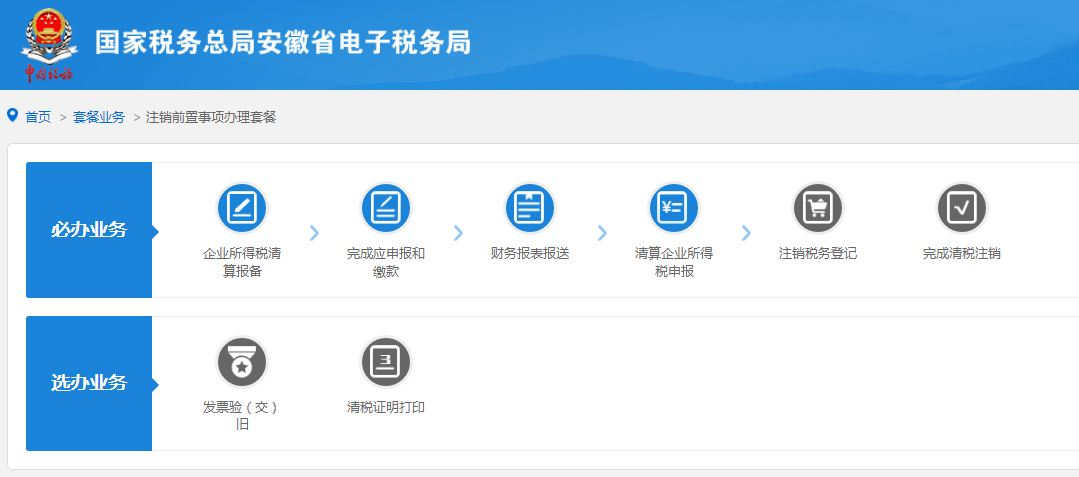Select the 必办业务 section tab
1079x477 pixels.
pos(89,230)
